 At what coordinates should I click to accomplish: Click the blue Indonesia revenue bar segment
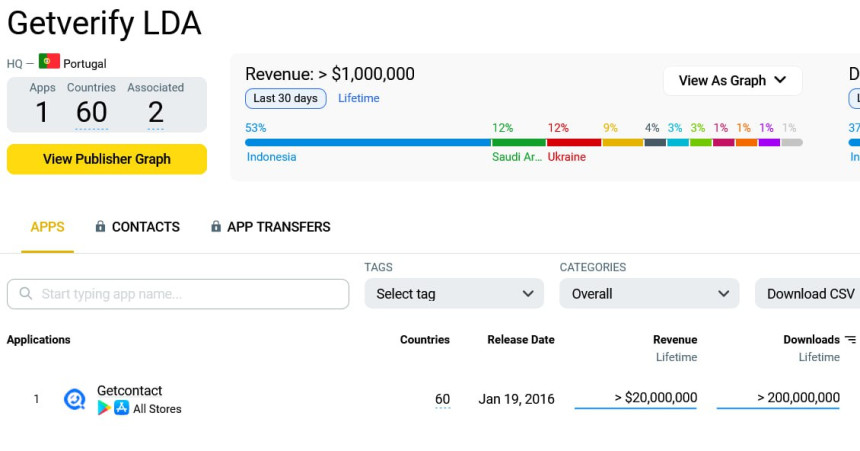367,143
